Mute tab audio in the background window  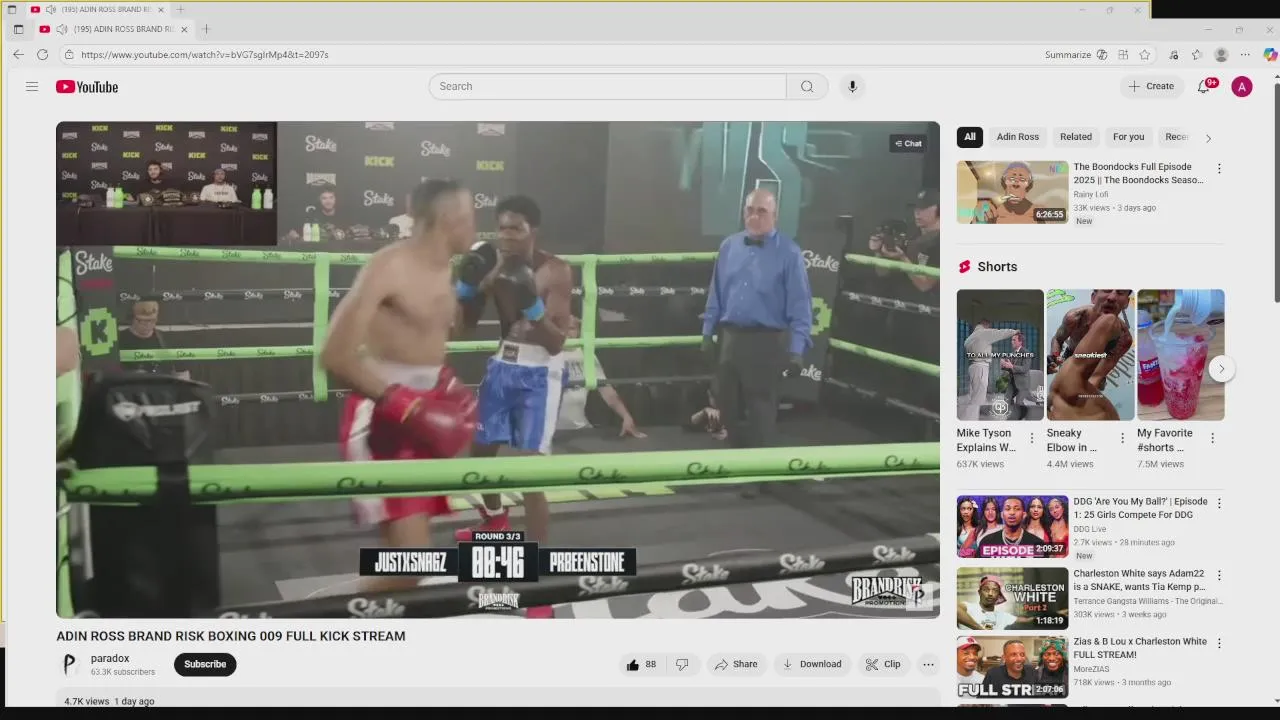pos(50,9)
